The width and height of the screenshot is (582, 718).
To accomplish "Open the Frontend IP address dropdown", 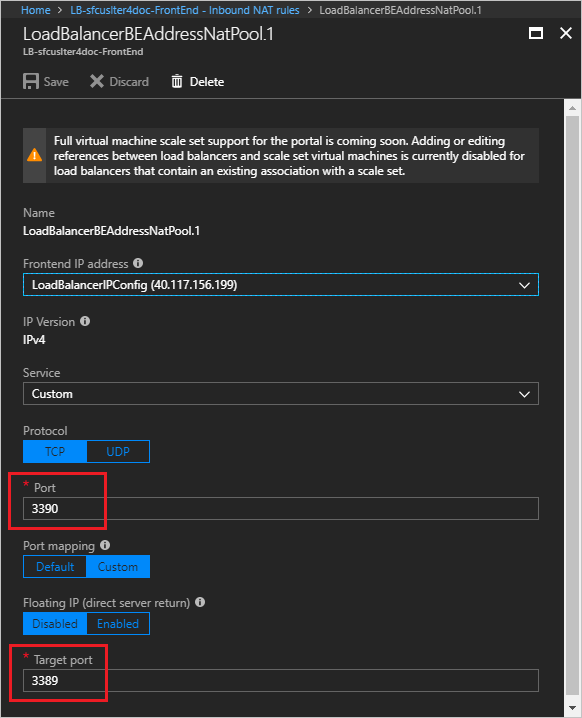I will (281, 285).
